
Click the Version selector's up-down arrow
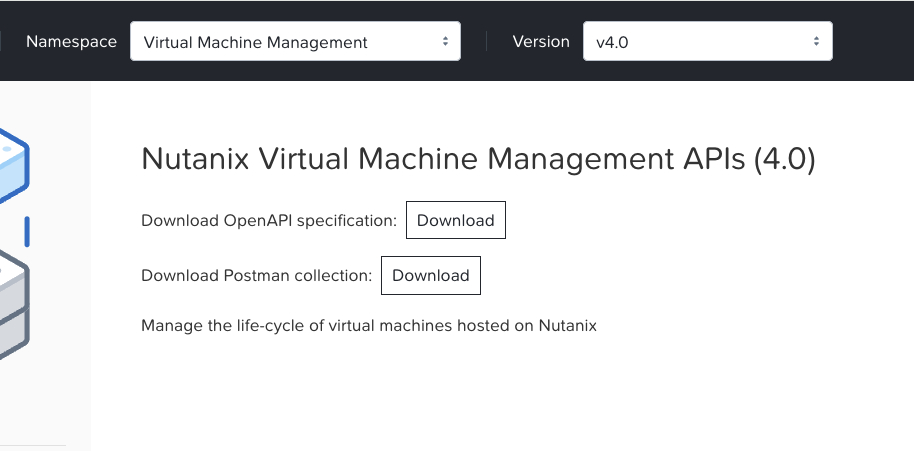point(816,42)
